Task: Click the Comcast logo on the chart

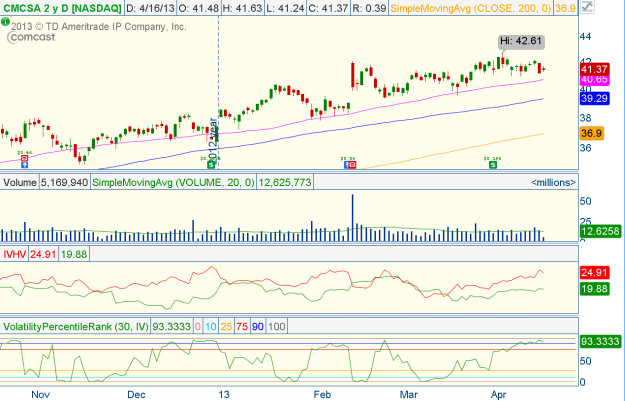Action: click(30, 40)
